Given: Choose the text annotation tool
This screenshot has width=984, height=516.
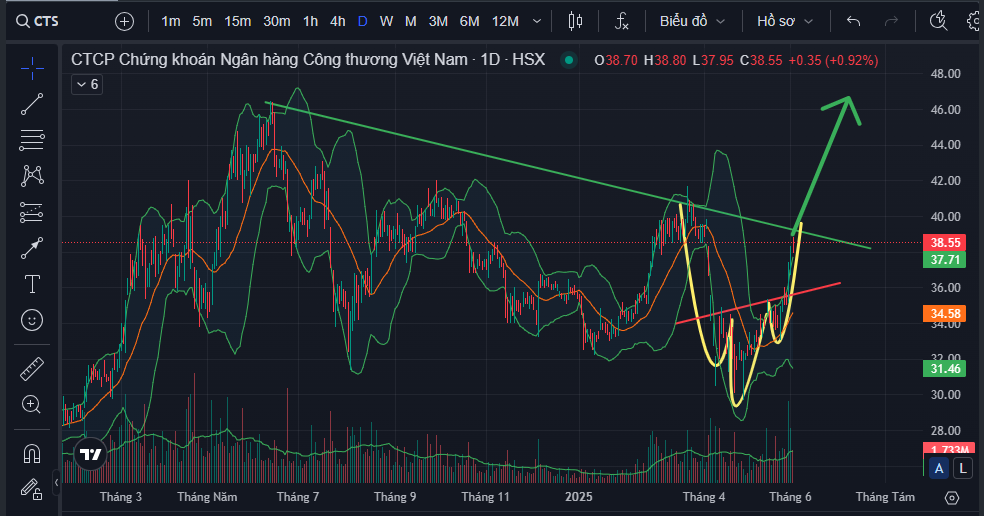Looking at the screenshot, I should tap(32, 284).
